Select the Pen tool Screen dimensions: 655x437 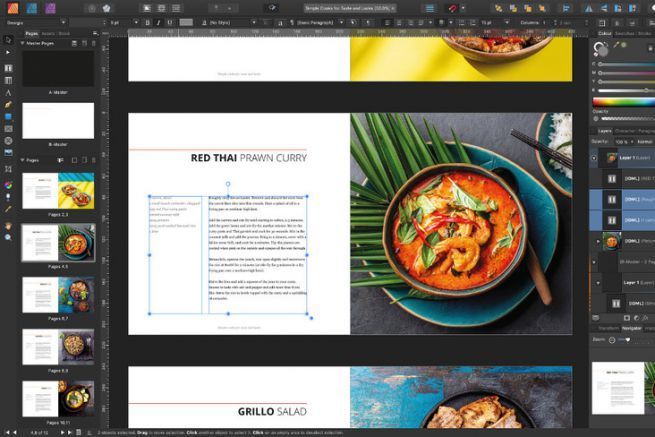(8, 105)
